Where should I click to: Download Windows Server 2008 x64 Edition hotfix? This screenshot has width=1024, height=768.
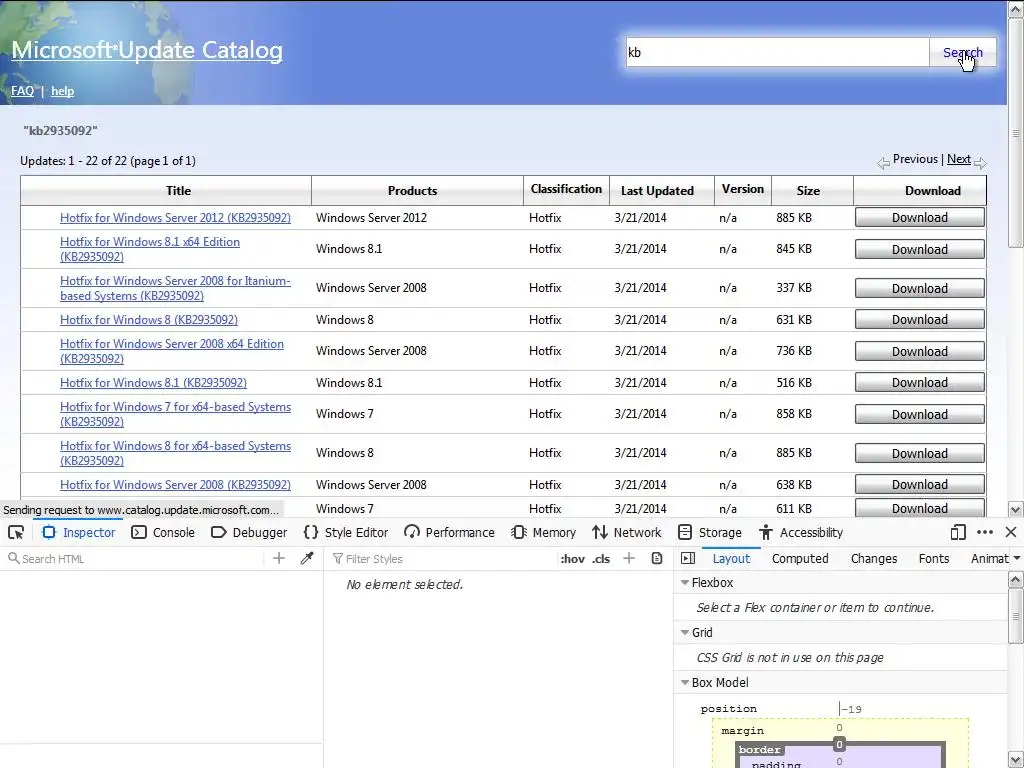(x=920, y=351)
